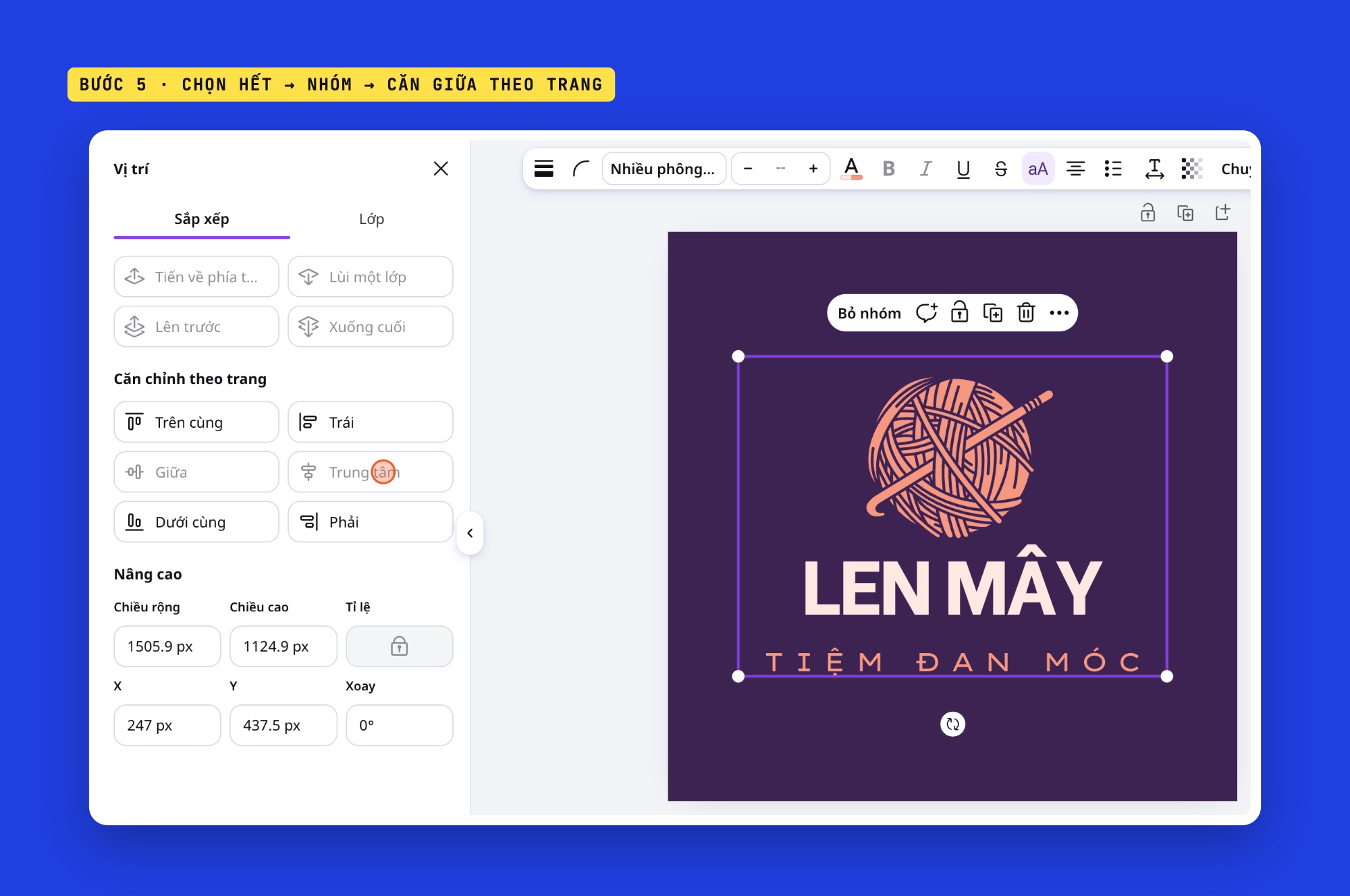Collapse the side panel with chevron
This screenshot has width=1350, height=896.
pos(470,533)
